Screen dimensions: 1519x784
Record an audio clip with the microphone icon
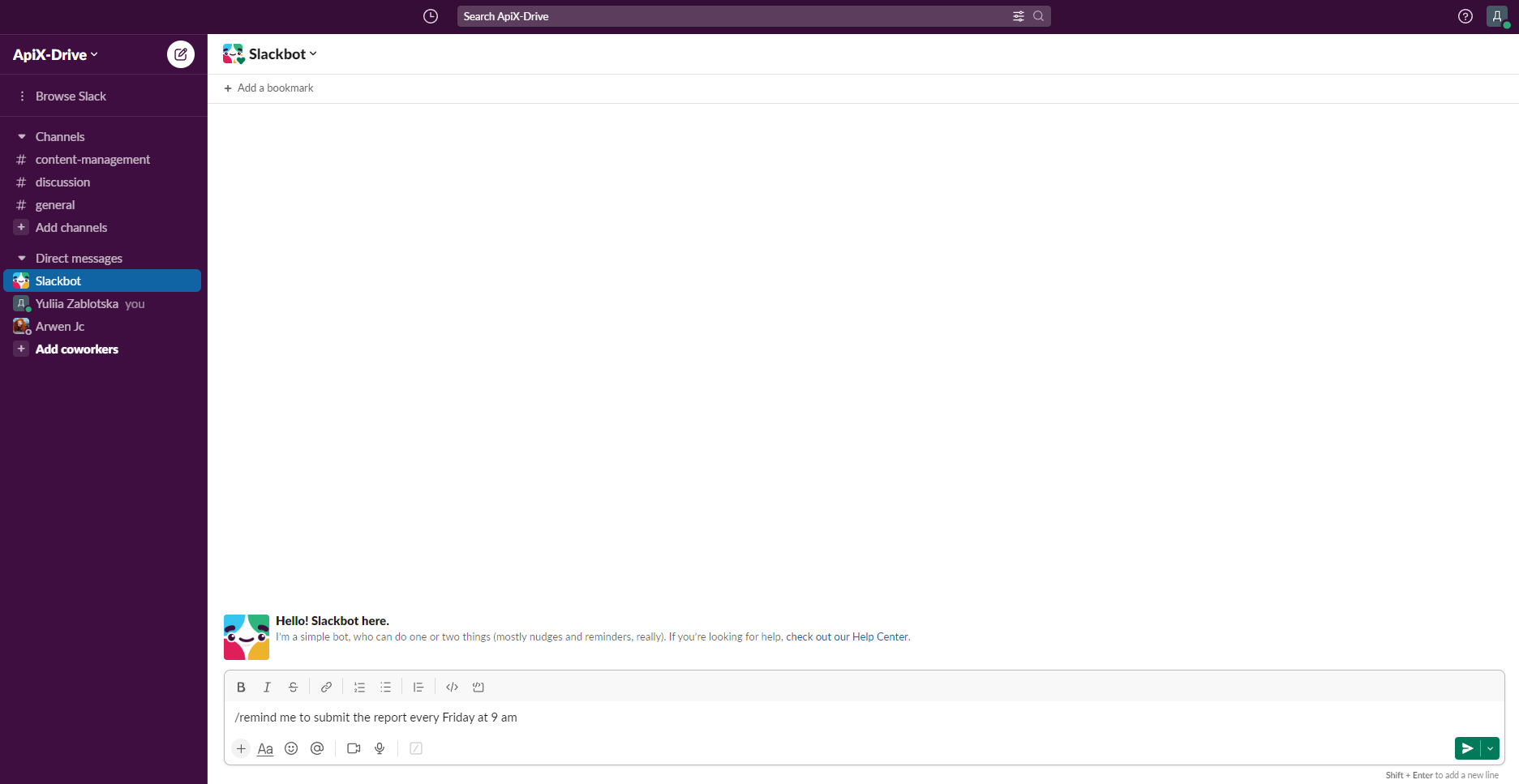coord(379,748)
